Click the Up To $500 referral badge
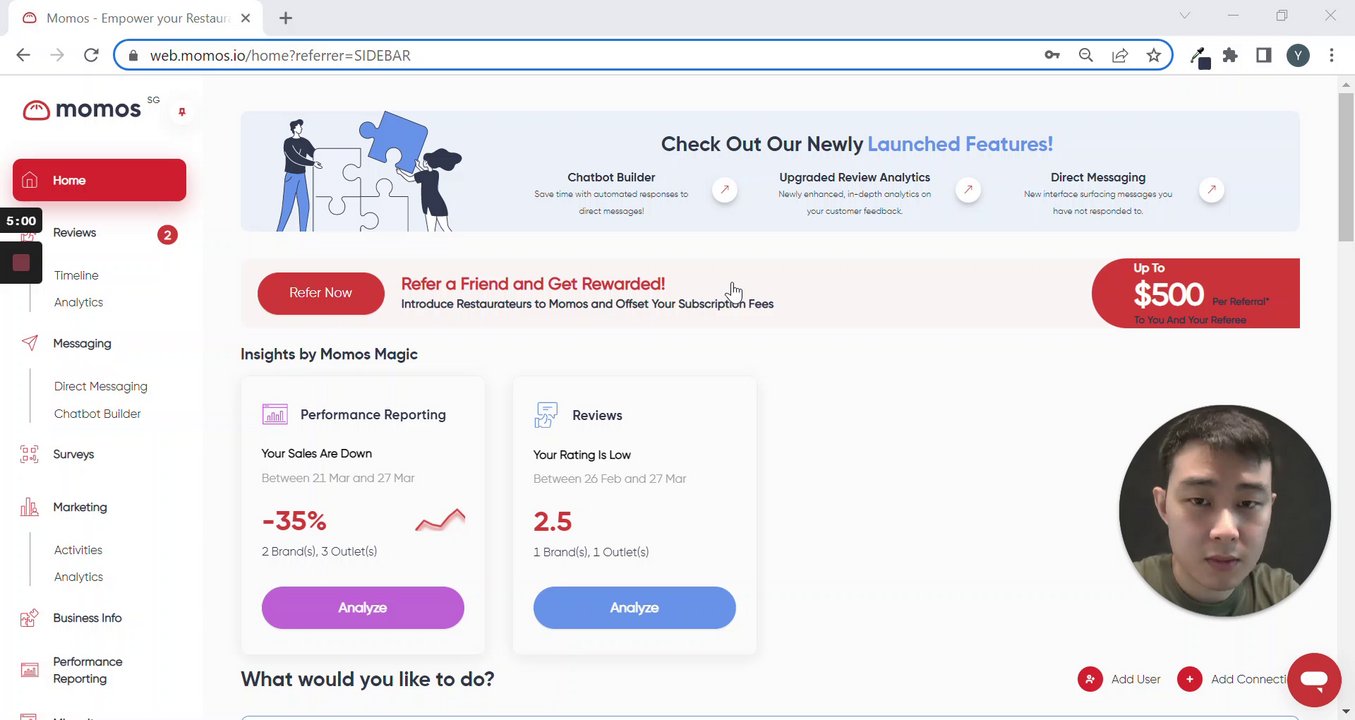This screenshot has height=720, width=1355. click(x=1196, y=293)
